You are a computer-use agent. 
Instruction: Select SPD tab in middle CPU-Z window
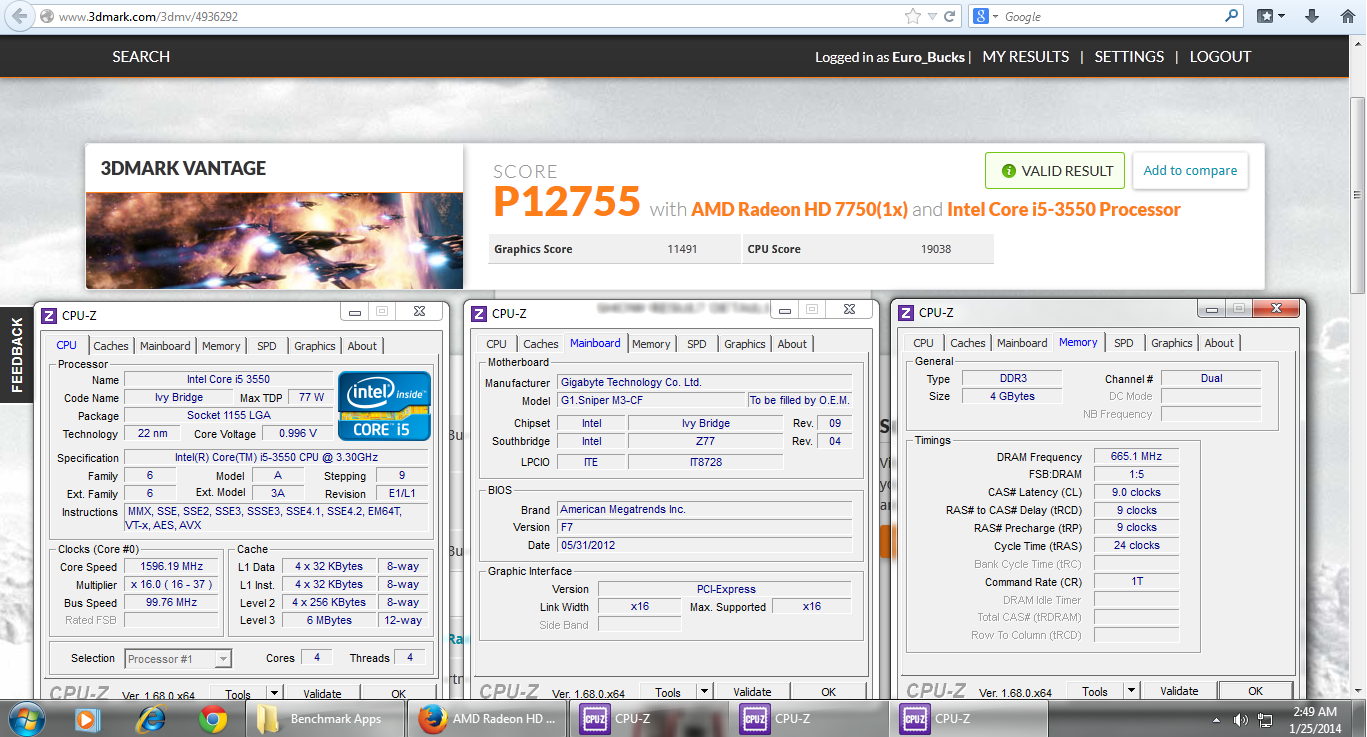click(697, 344)
